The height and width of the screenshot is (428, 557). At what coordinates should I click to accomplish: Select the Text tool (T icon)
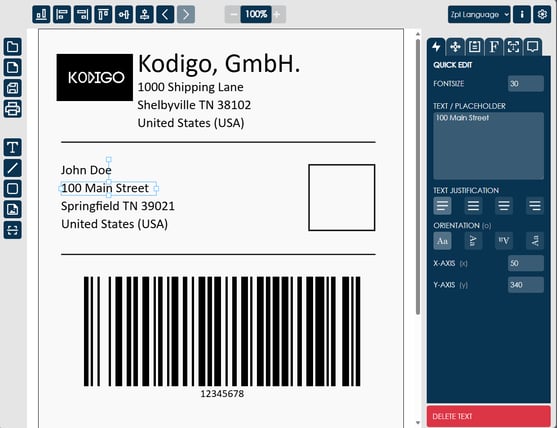[12, 147]
